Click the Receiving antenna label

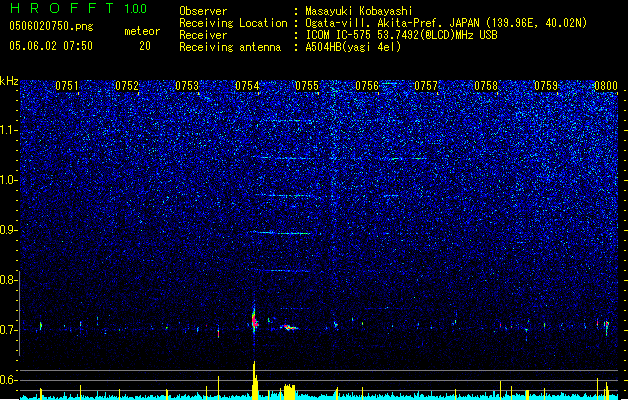click(230, 47)
